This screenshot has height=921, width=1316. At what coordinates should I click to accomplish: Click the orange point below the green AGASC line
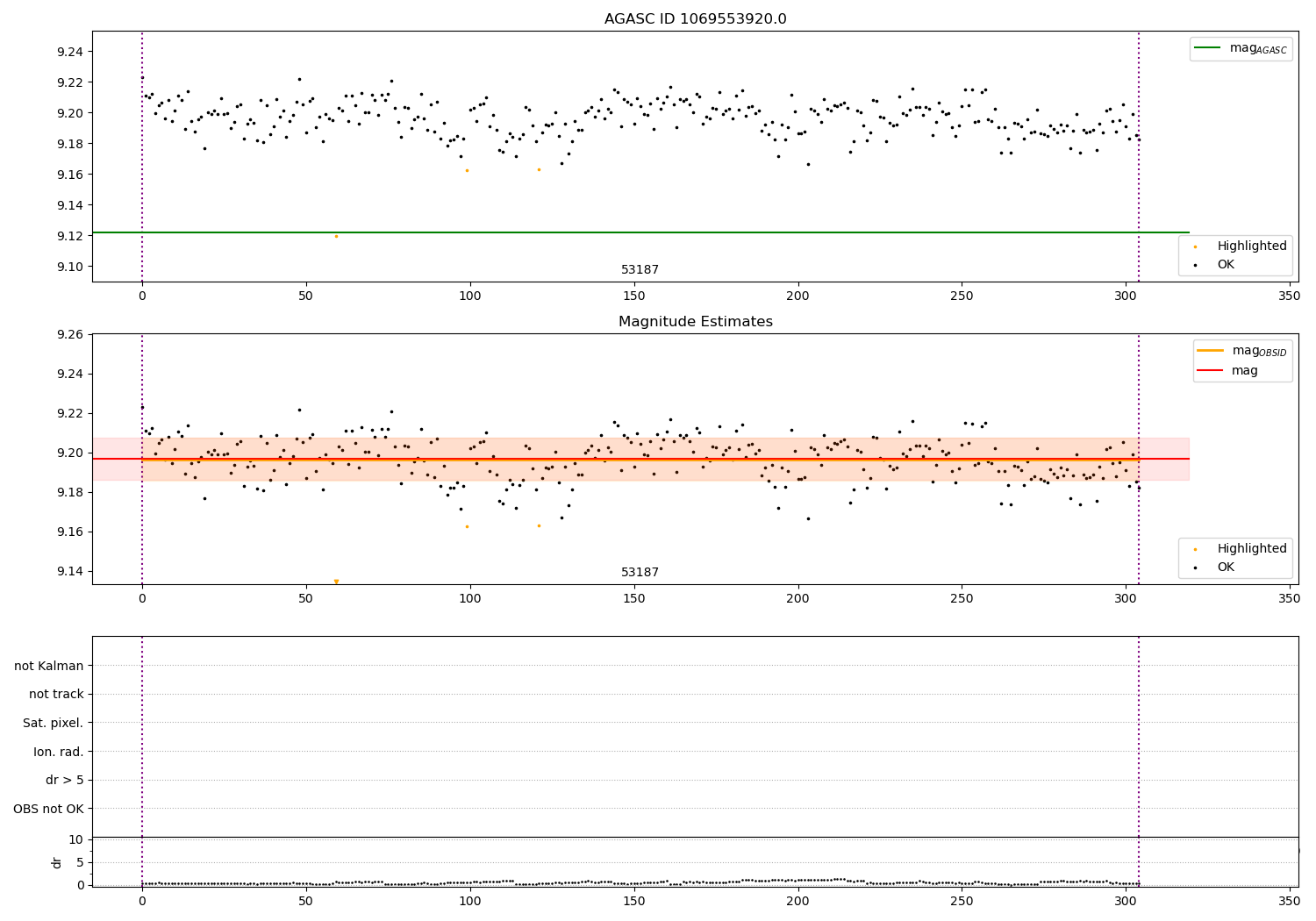tap(336, 236)
